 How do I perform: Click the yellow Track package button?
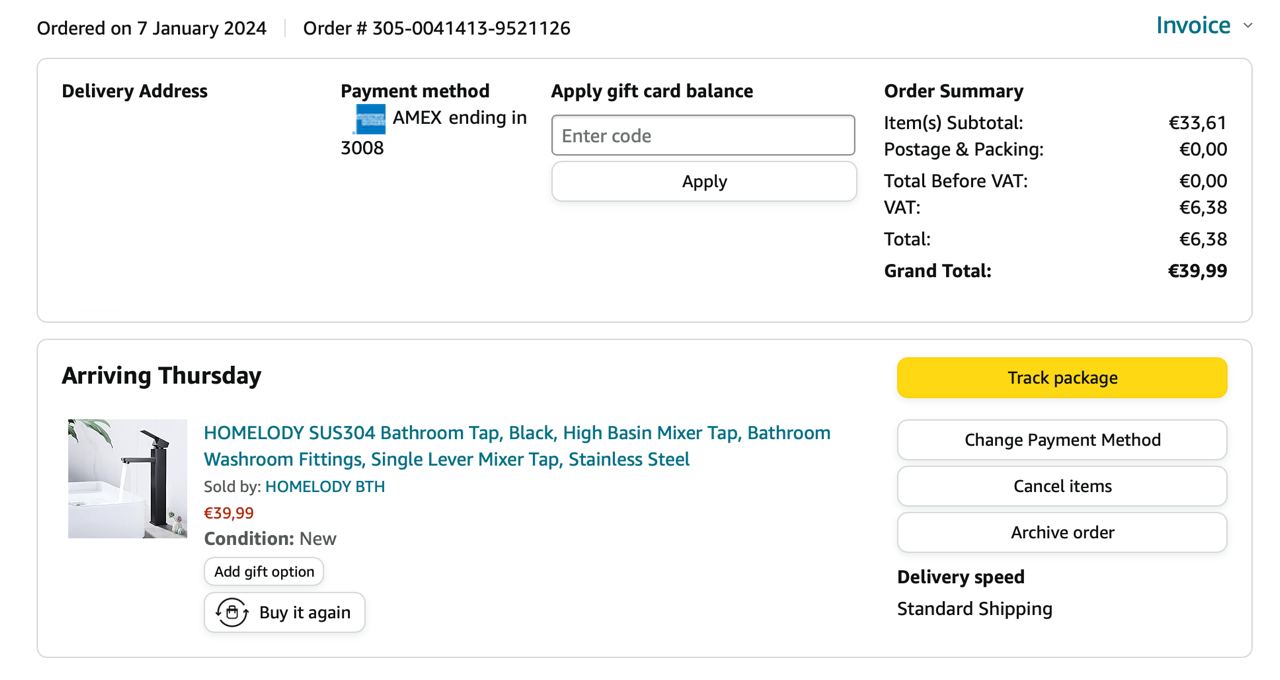click(1061, 378)
